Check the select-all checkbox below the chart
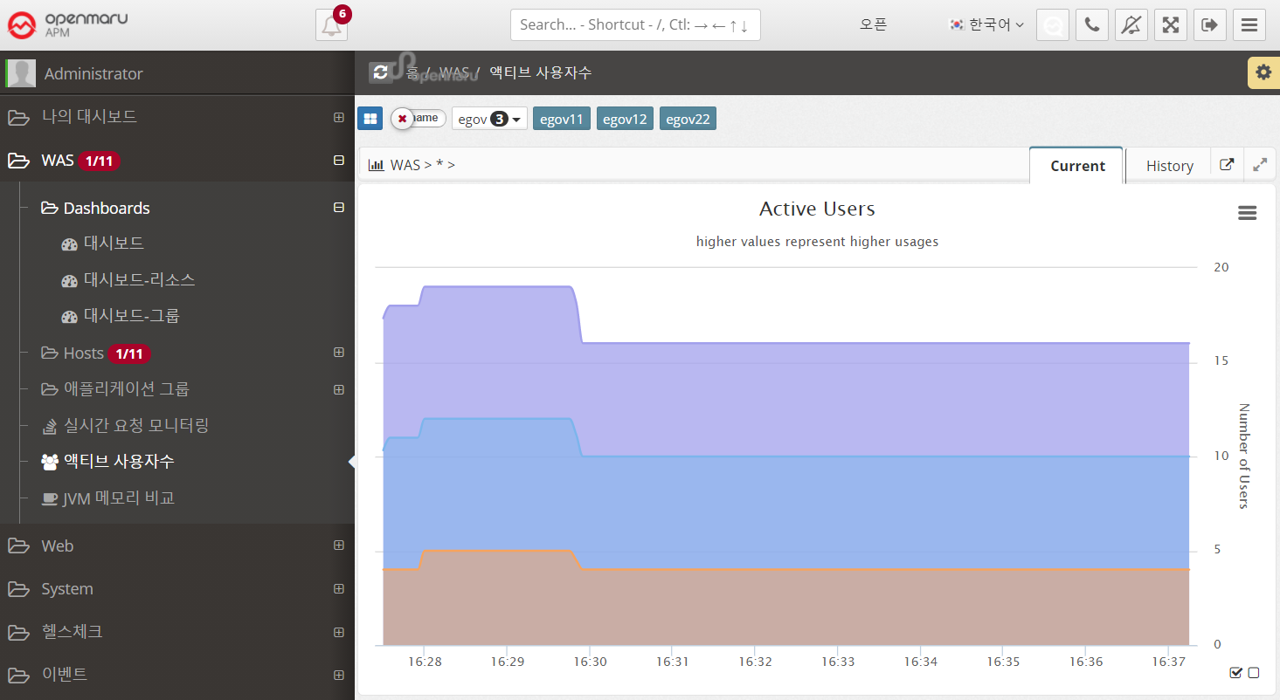Viewport: 1280px width, 700px height. pos(1236,673)
